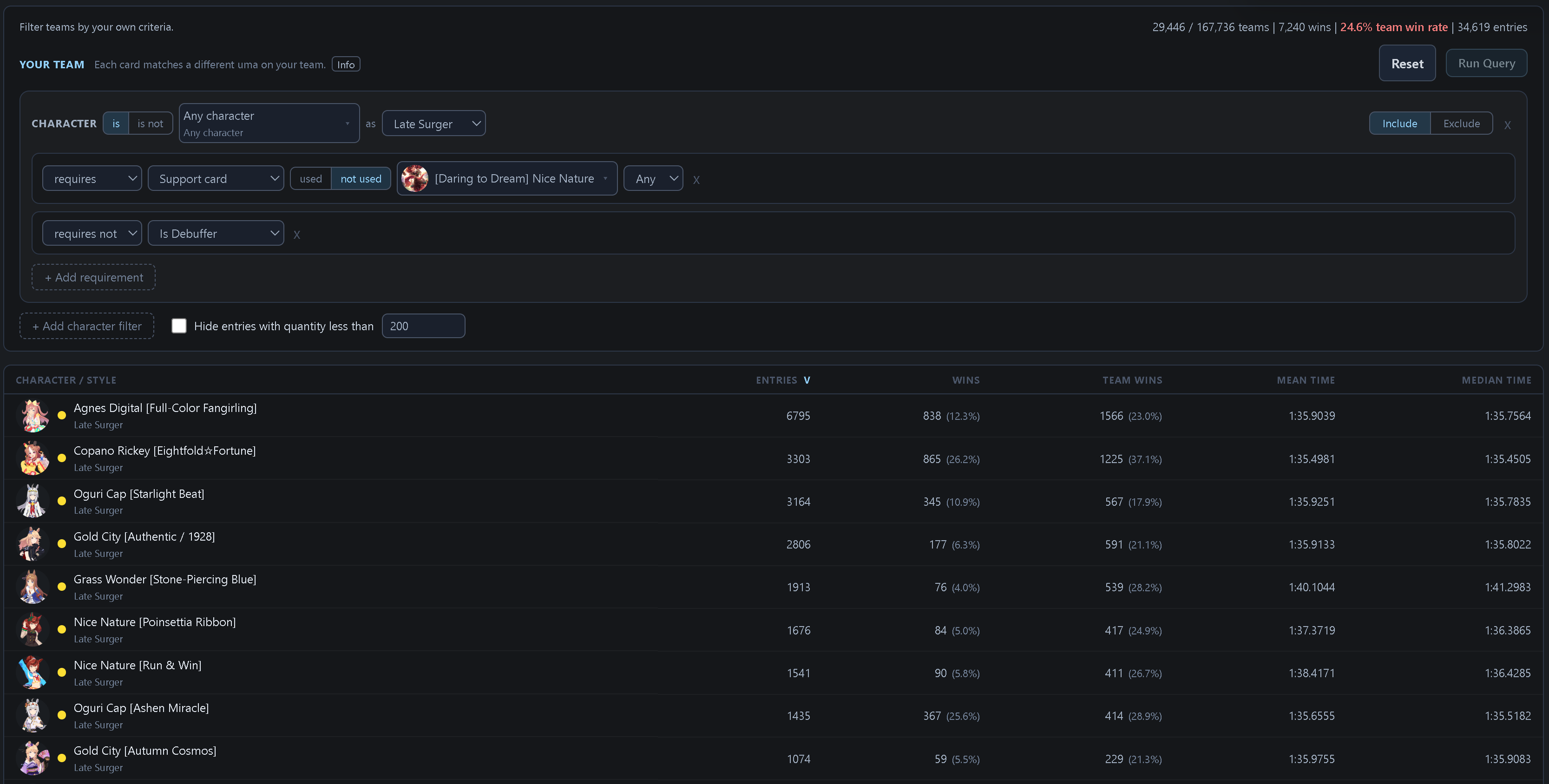Switch support card state to 'used'
Screen dimensions: 1549x784
pos(311,178)
